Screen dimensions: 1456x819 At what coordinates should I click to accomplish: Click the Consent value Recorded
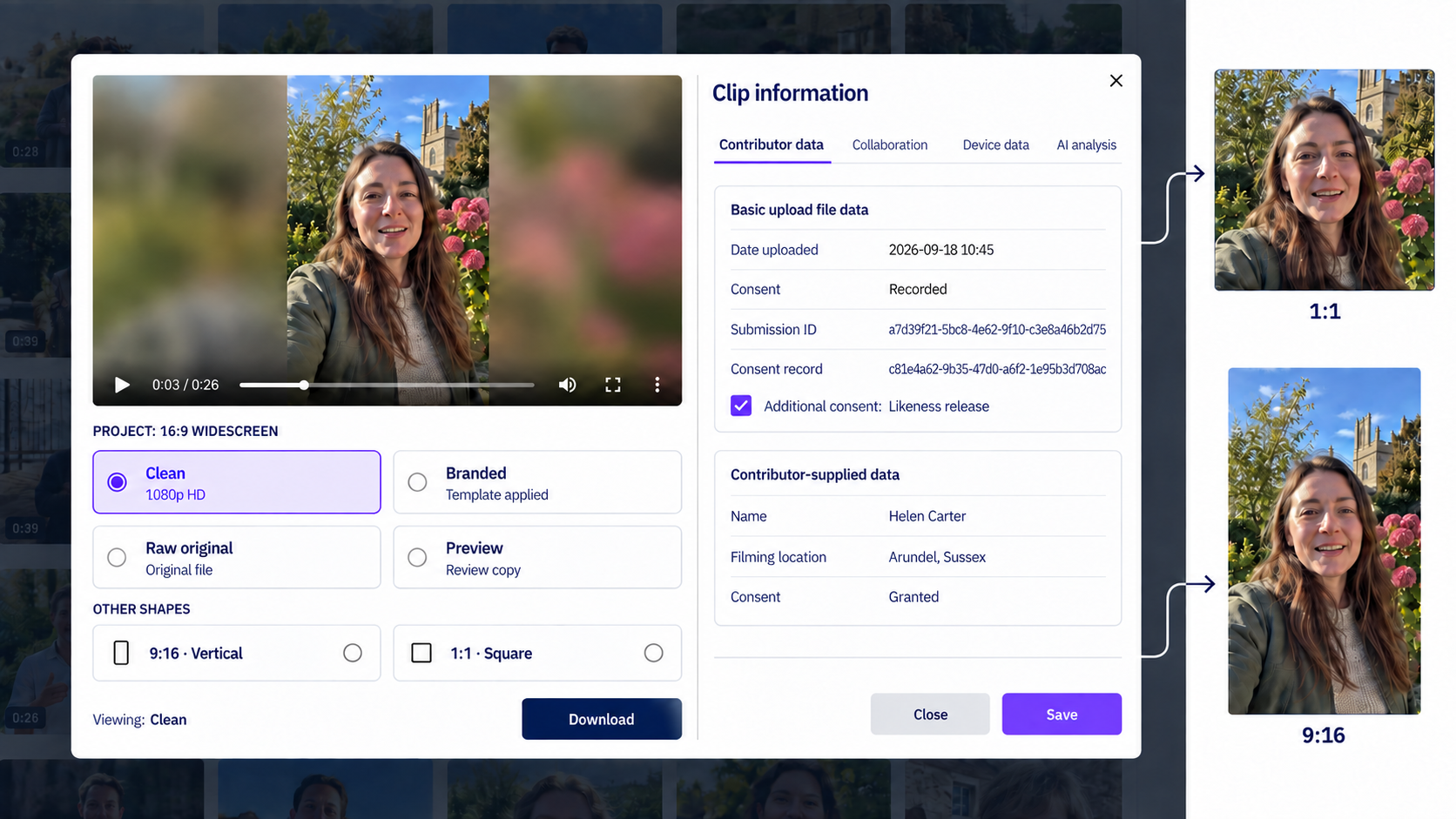pyautogui.click(x=918, y=289)
